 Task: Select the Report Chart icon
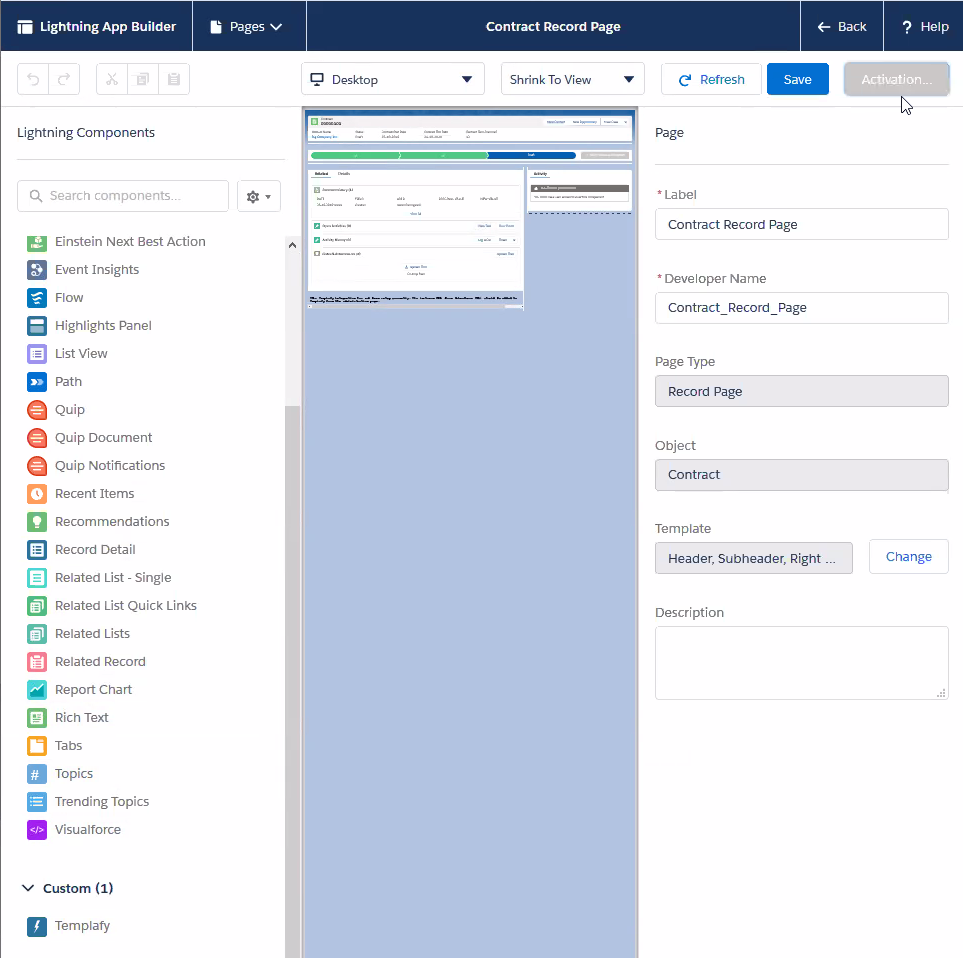(x=37, y=690)
